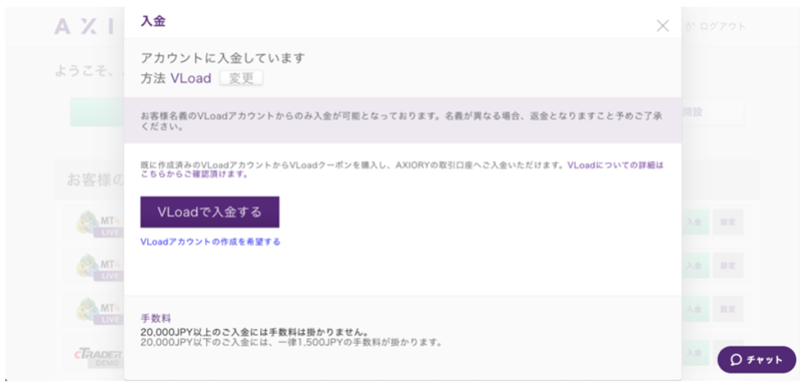The width and height of the screenshot is (800, 391).
Task: Click the second MT4 LIVE account icon
Action: (99, 266)
